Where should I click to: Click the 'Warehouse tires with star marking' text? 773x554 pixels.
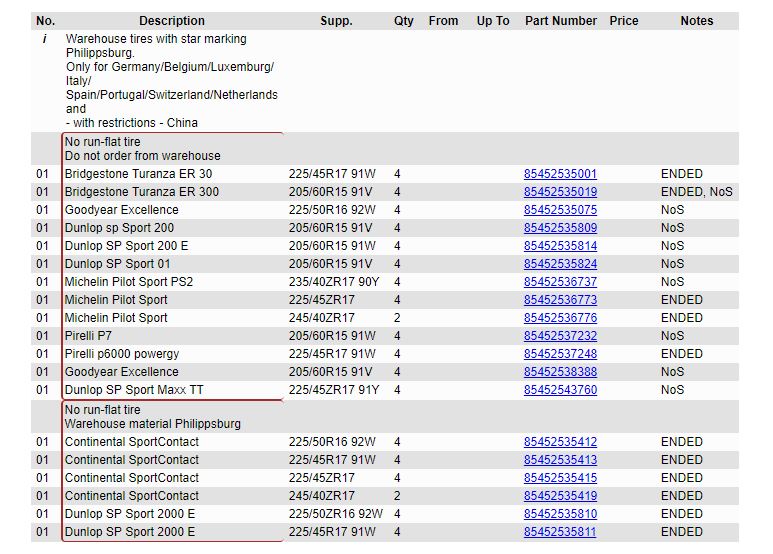(x=156, y=39)
